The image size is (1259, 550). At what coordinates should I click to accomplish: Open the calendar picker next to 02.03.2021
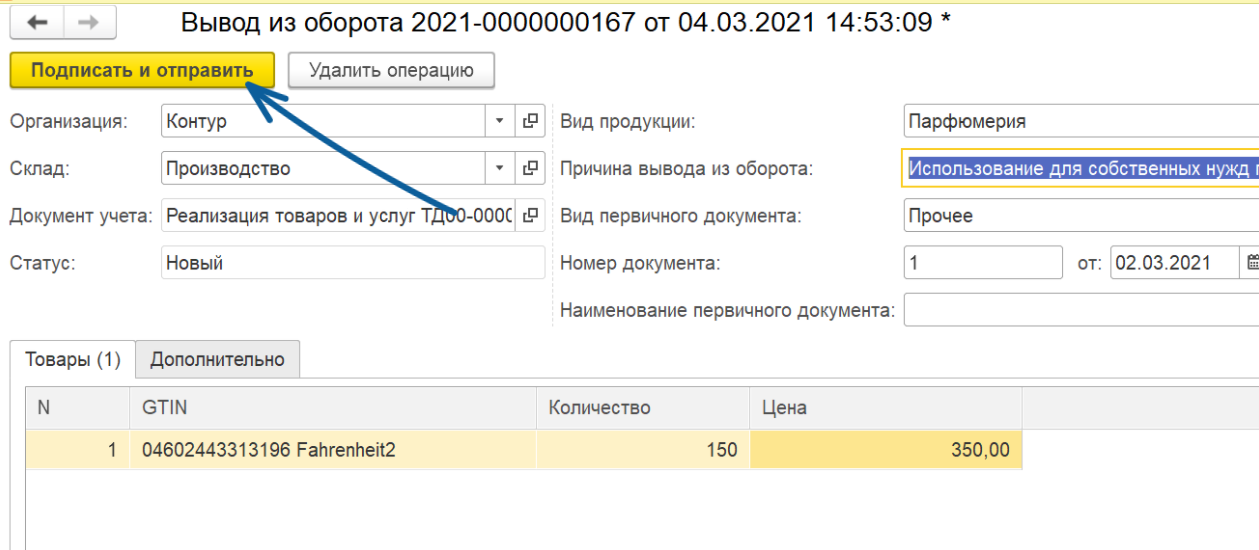(1251, 263)
